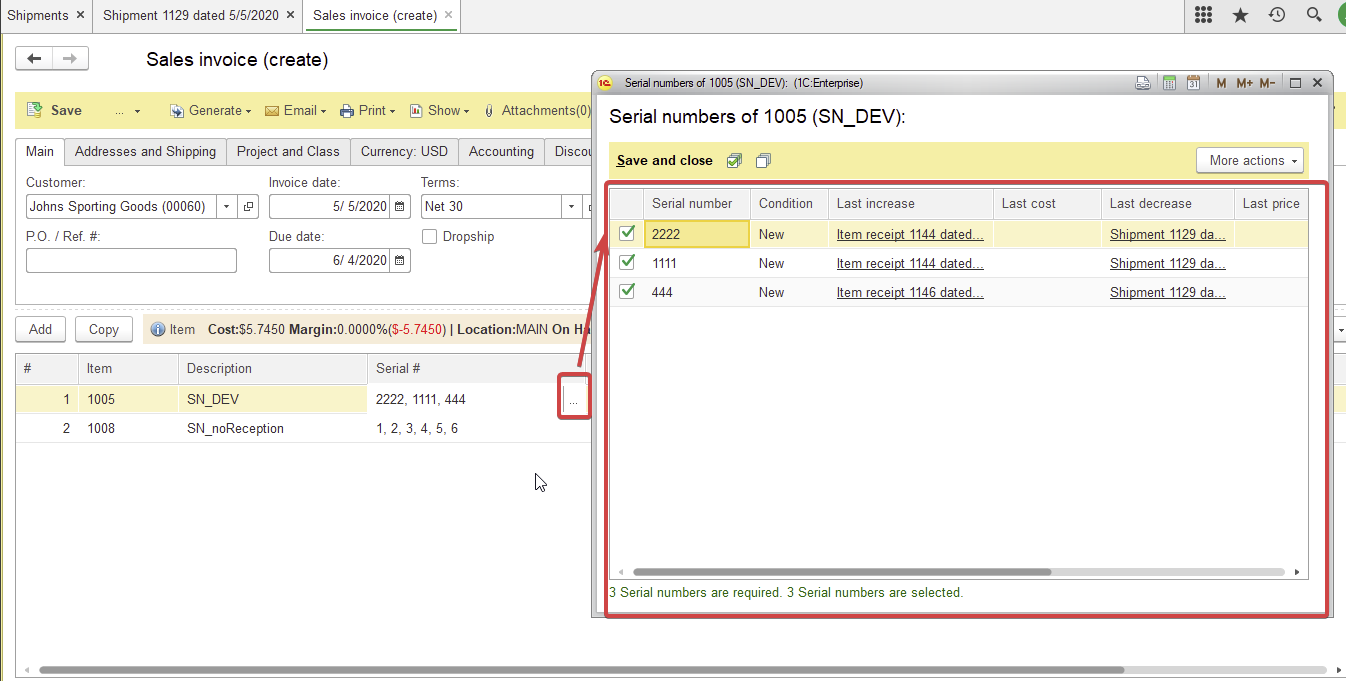Open the calendar icon in dialog title bar
The height and width of the screenshot is (681, 1346).
[x=1193, y=83]
